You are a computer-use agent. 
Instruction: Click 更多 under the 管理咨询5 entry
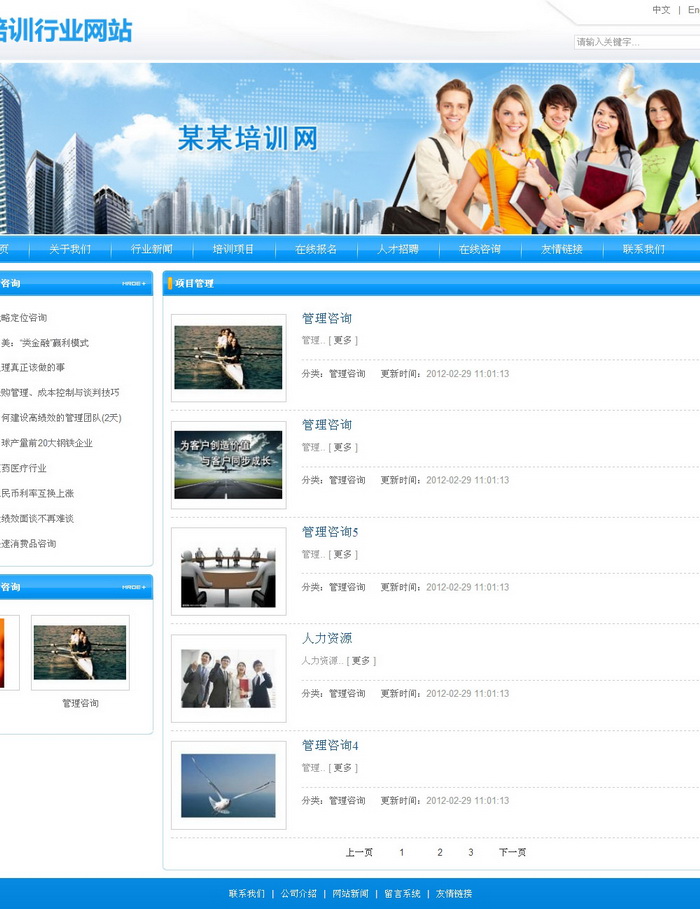point(343,554)
